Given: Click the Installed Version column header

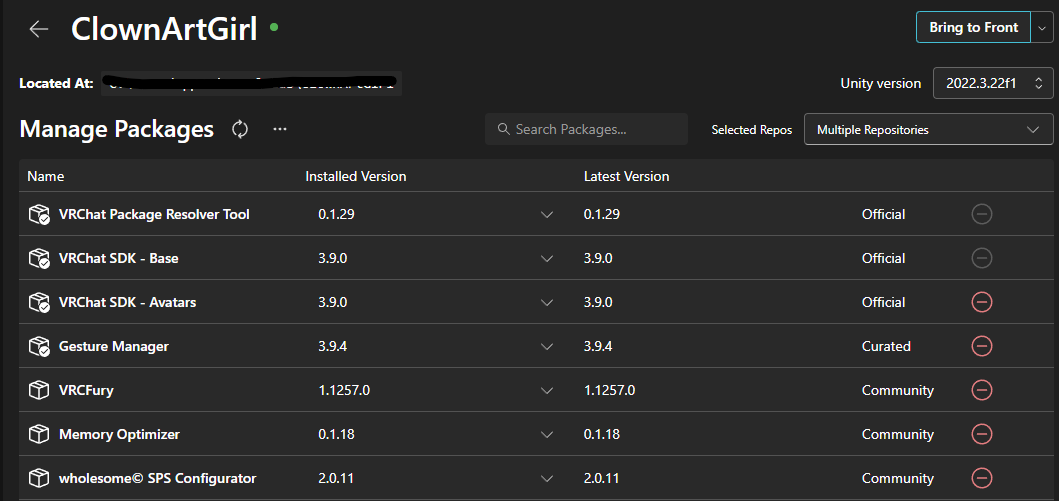Looking at the screenshot, I should [x=356, y=176].
